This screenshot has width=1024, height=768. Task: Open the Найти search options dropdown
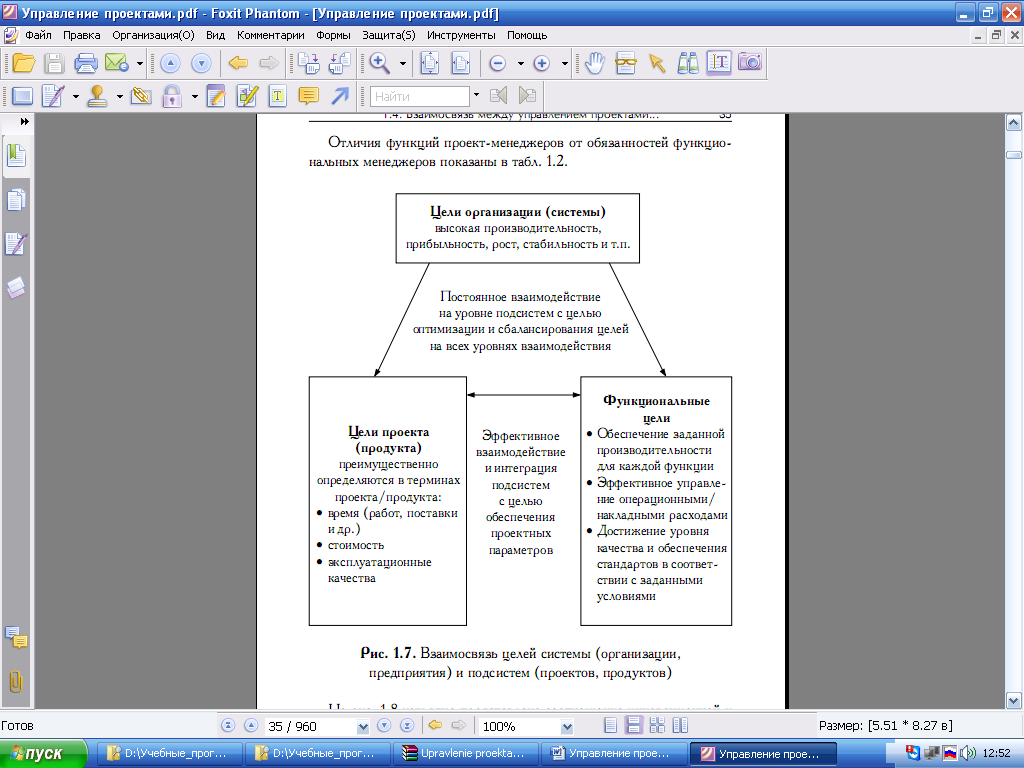tap(476, 95)
